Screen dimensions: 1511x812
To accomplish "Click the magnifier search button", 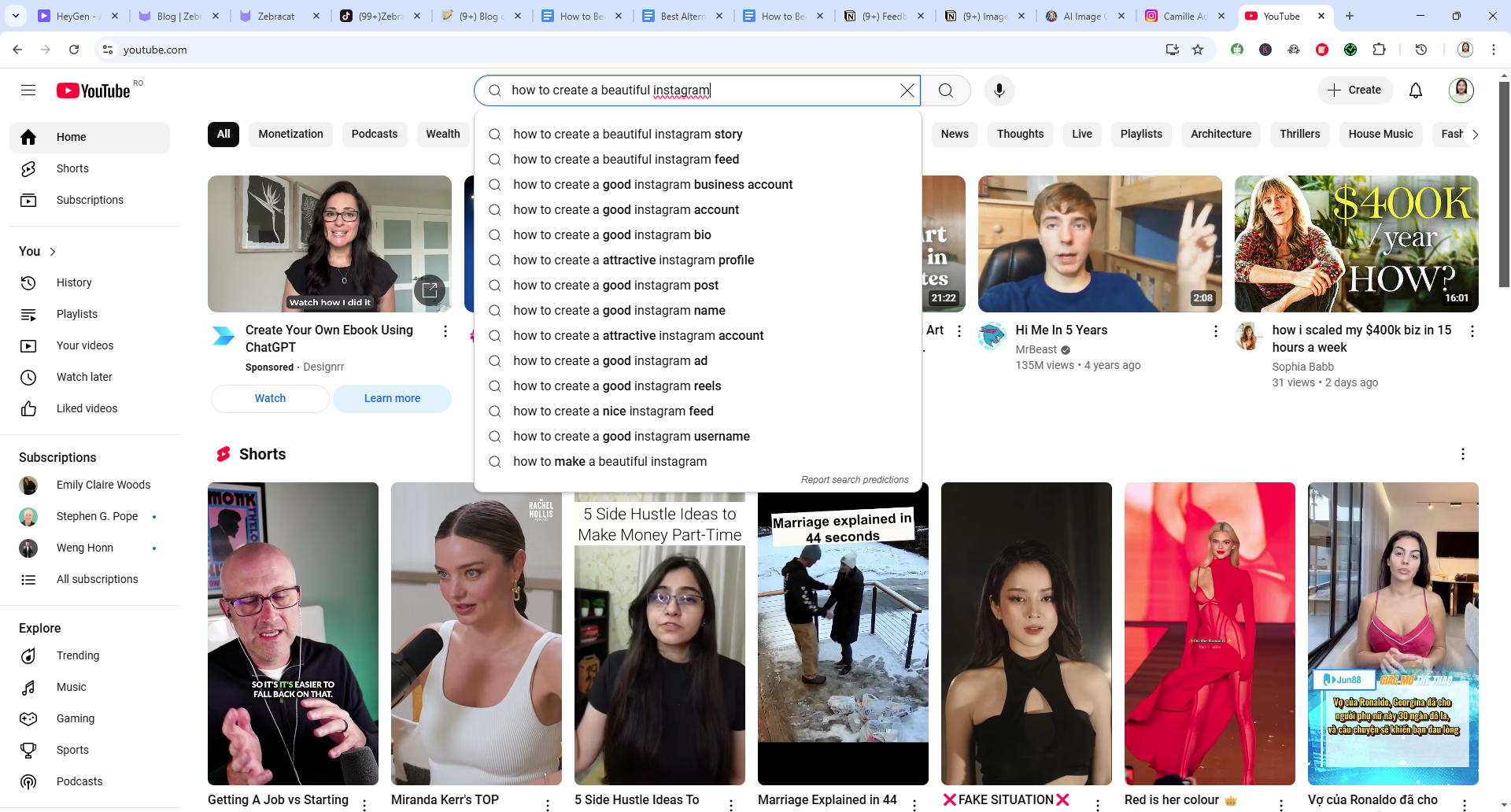I will coord(946,90).
